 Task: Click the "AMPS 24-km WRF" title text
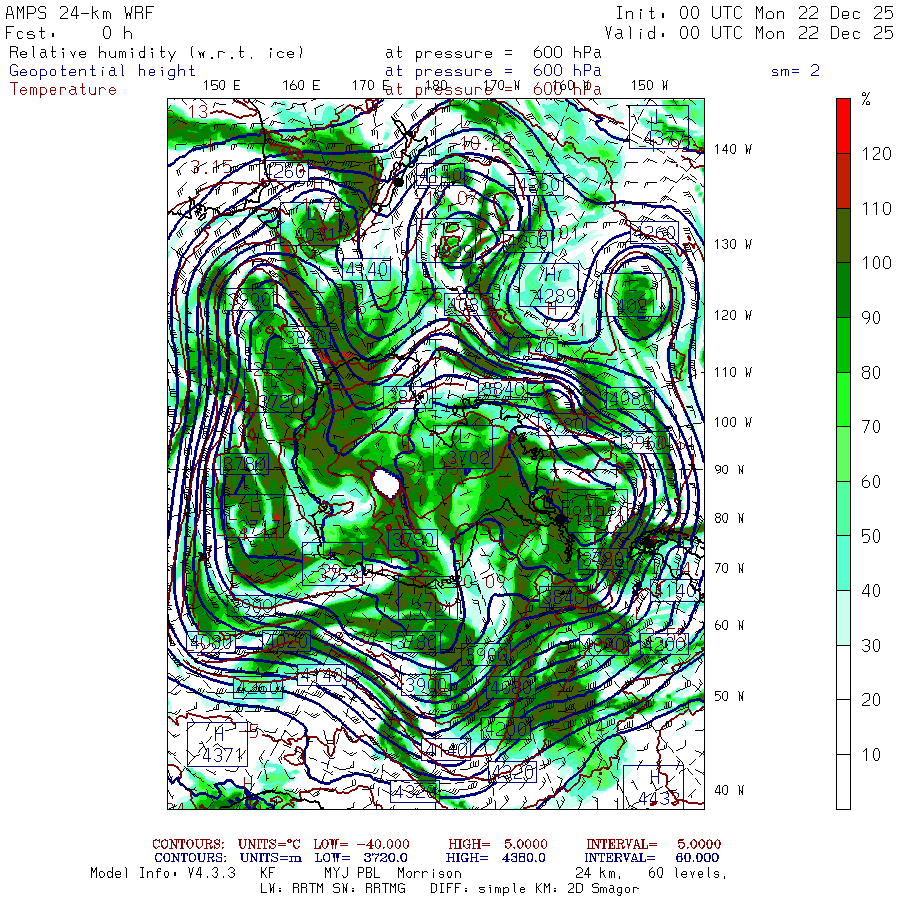80,13
